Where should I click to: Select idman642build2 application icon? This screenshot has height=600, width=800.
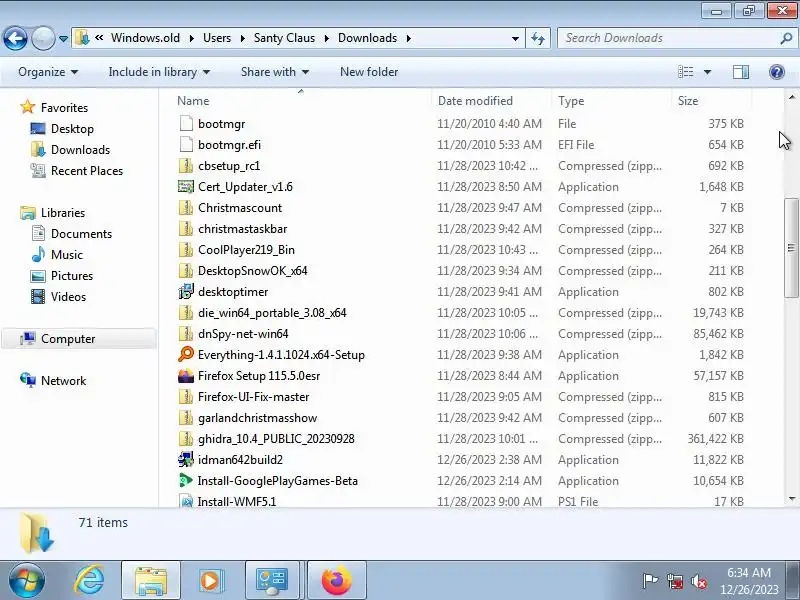click(x=186, y=460)
